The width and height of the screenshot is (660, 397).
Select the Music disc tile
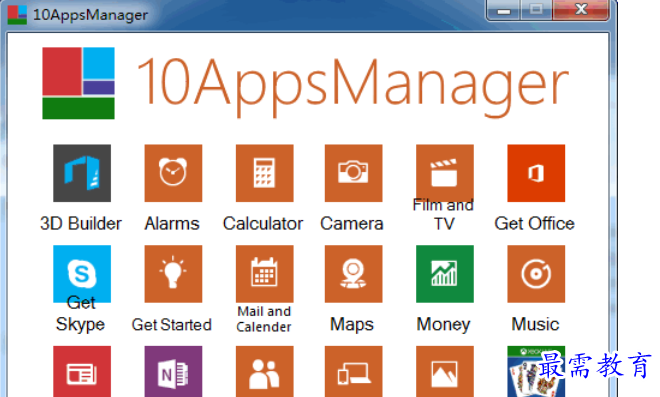[x=536, y=274]
